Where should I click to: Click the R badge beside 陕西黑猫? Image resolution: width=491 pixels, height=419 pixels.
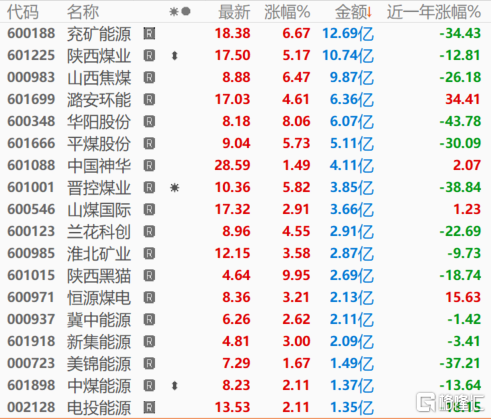[149, 276]
